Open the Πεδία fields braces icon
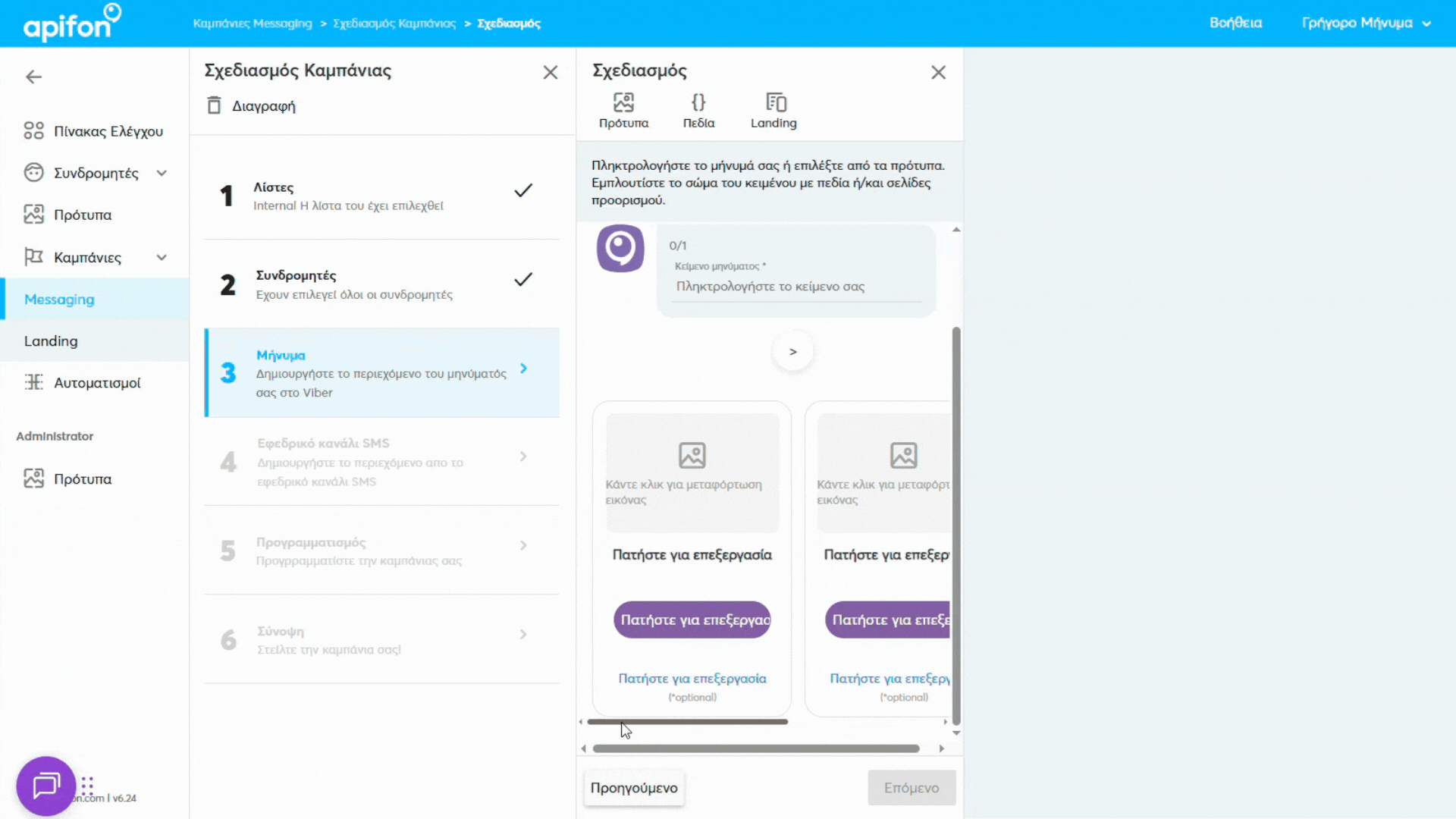The height and width of the screenshot is (819, 1456). coord(698,102)
